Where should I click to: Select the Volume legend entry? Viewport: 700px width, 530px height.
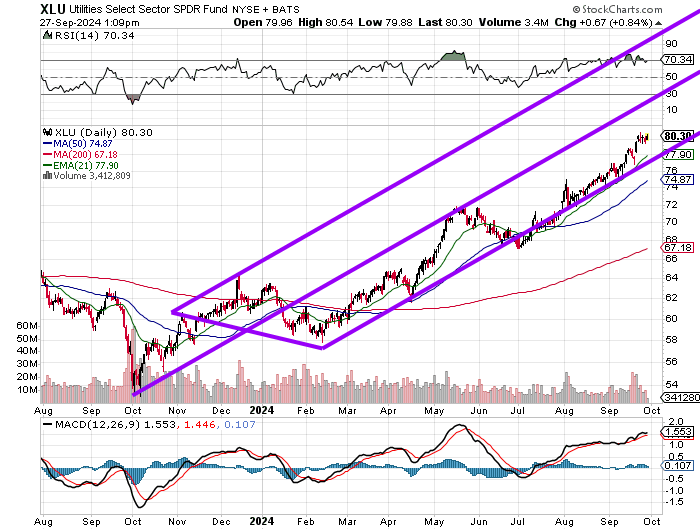[x=85, y=176]
